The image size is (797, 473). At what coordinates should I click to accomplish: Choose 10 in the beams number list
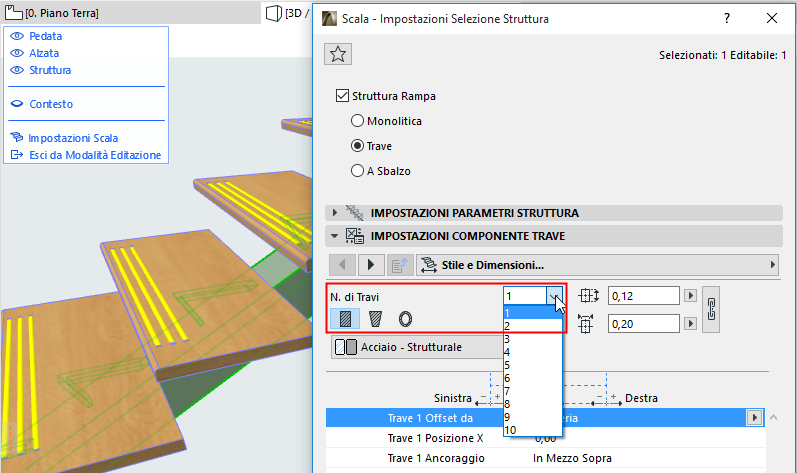[533, 430]
